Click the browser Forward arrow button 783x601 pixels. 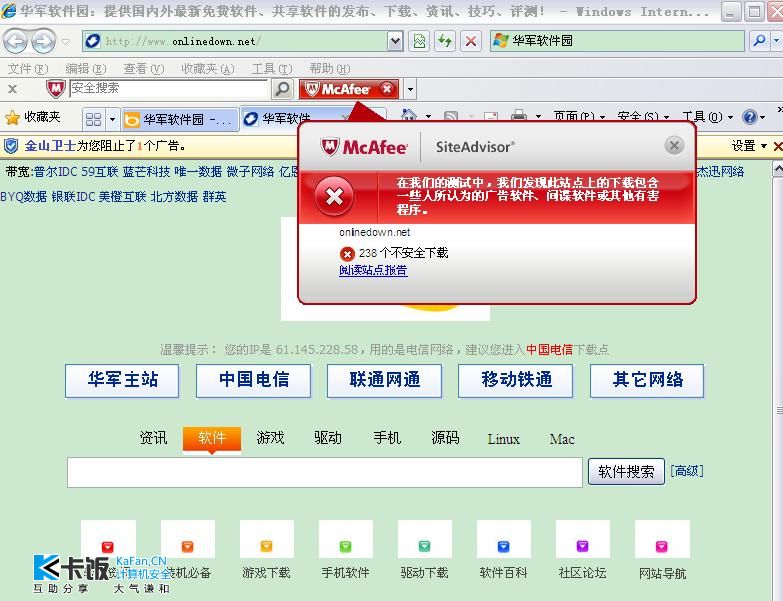pyautogui.click(x=44, y=41)
